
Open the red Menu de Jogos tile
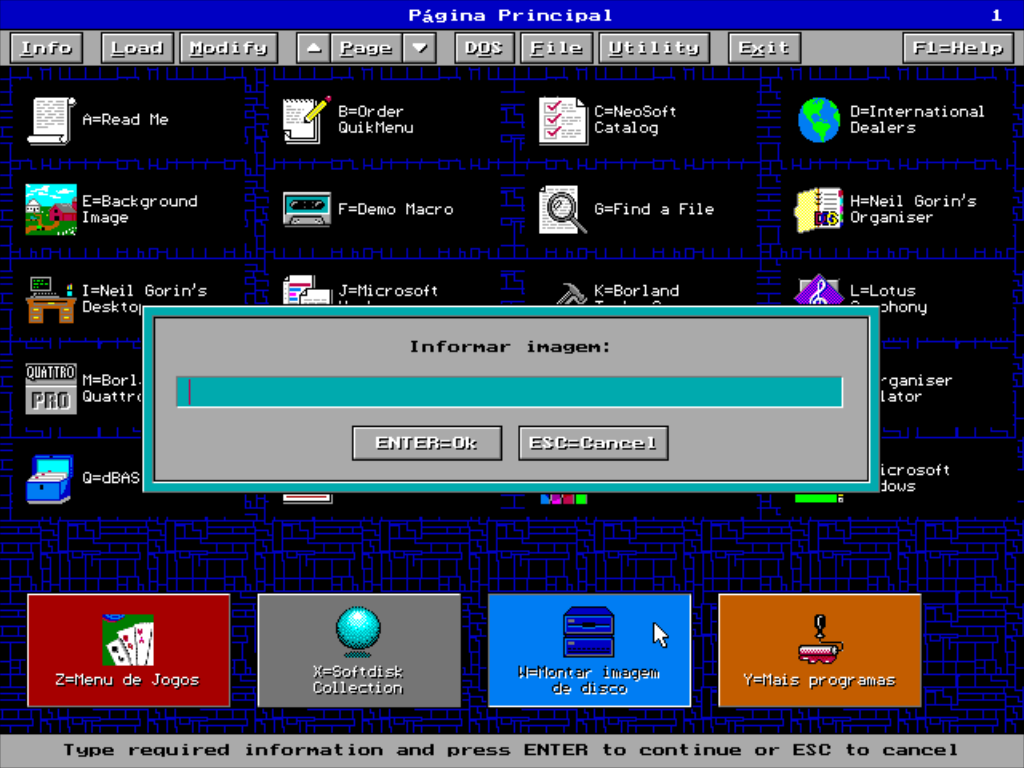tap(129, 650)
